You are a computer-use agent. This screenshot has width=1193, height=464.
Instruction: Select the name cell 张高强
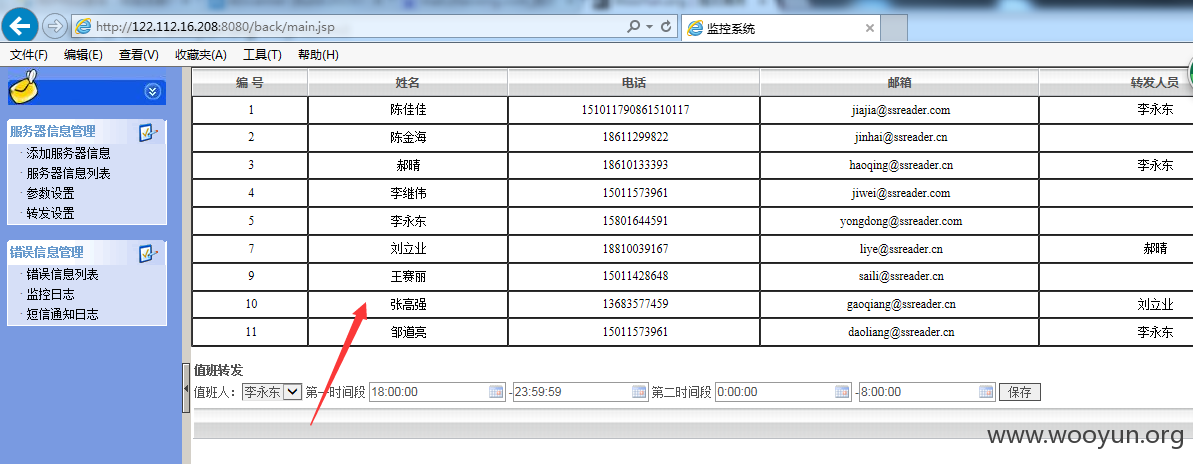409,304
